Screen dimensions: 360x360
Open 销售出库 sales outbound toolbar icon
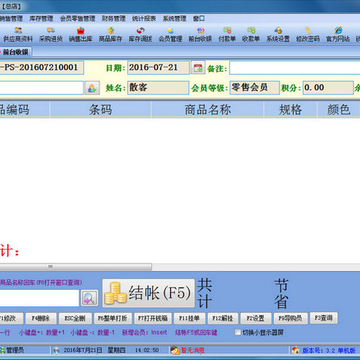tap(81, 35)
